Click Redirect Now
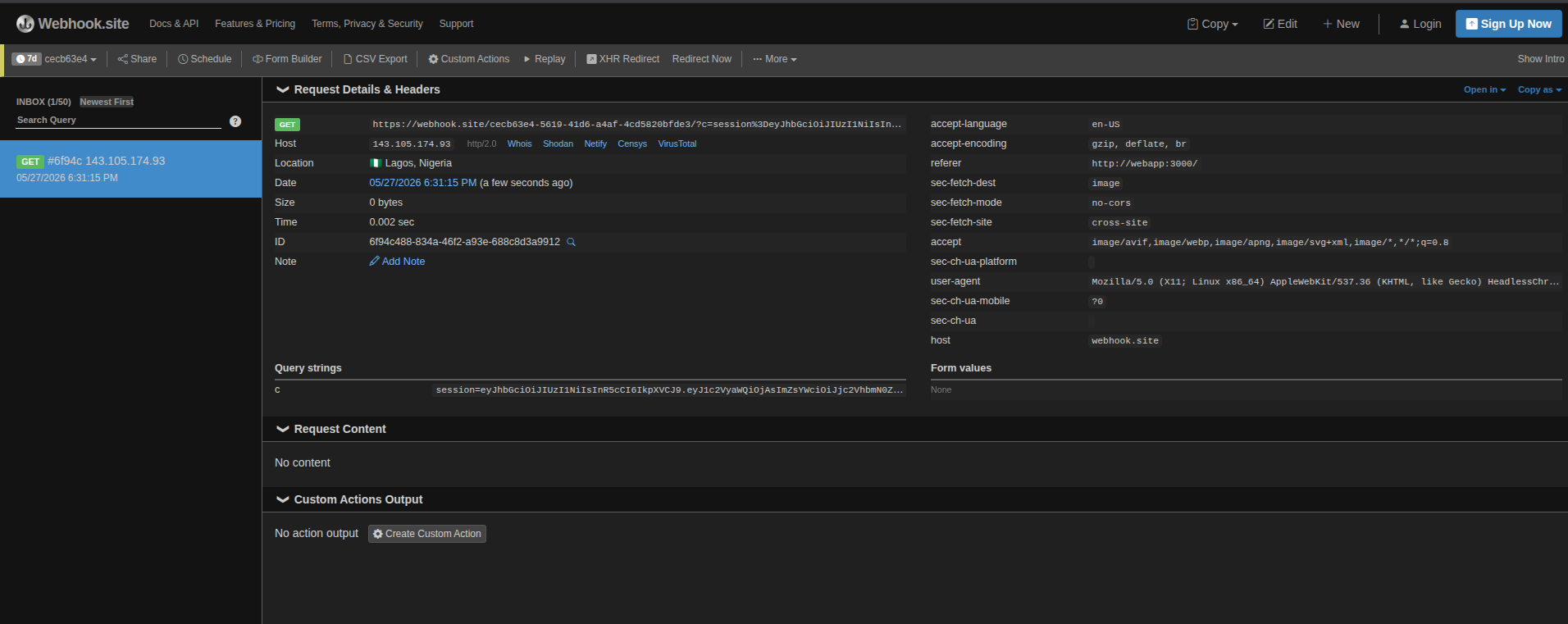 tap(702, 59)
